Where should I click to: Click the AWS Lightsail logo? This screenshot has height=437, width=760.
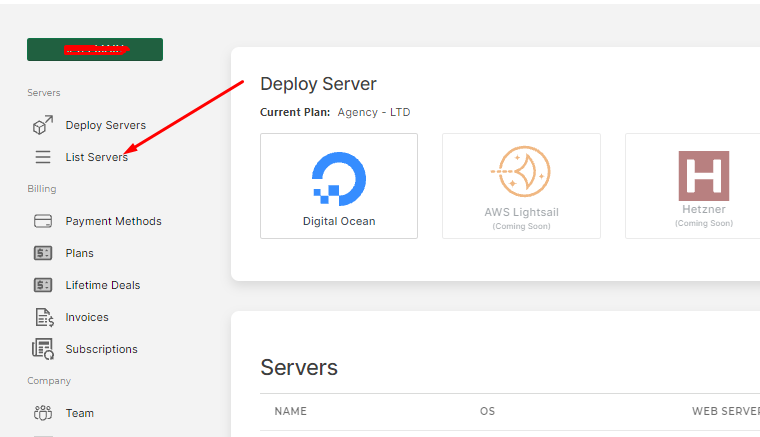(x=521, y=172)
